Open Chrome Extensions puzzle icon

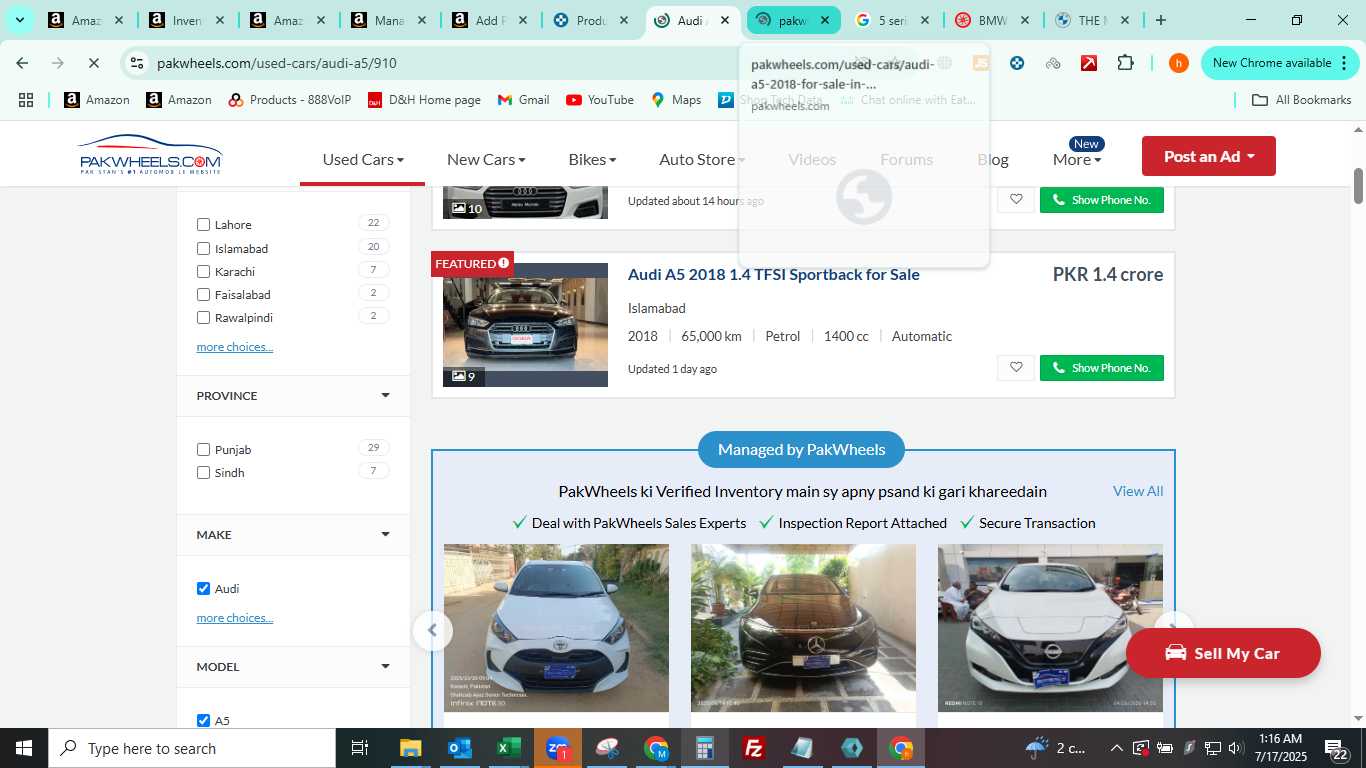coord(1125,63)
